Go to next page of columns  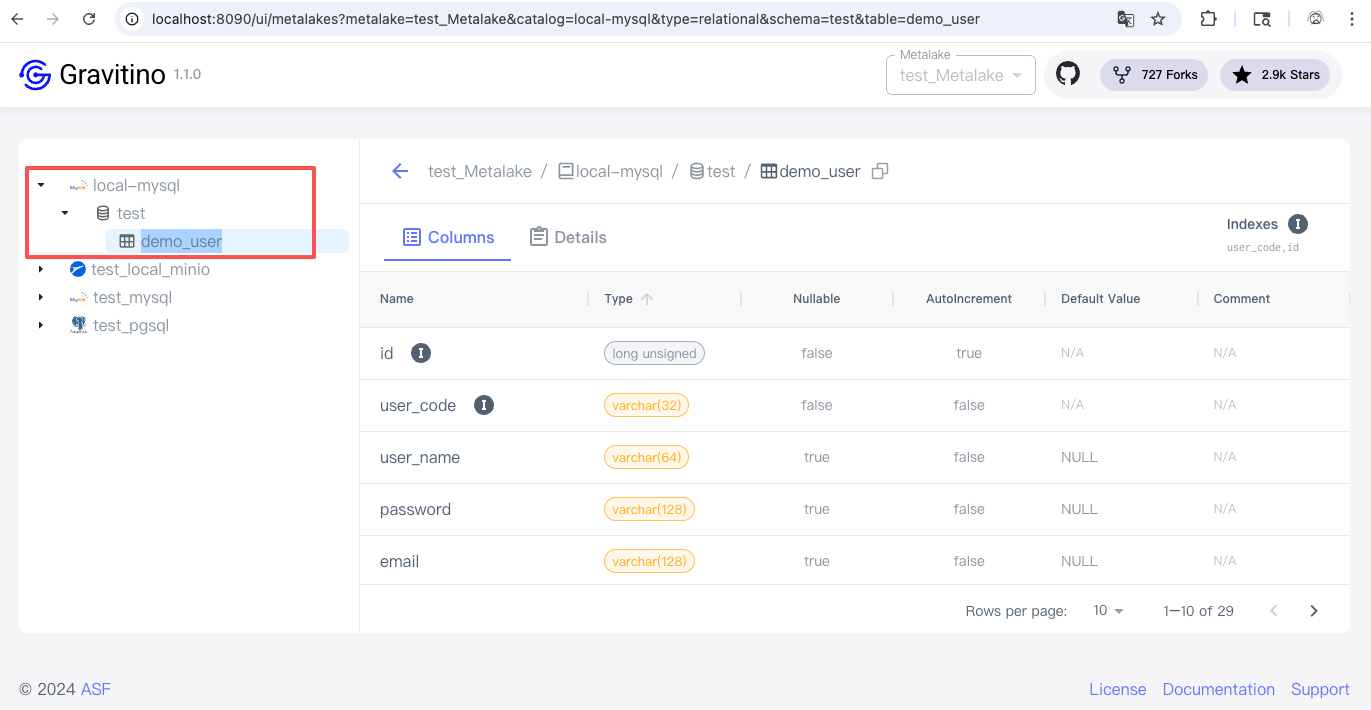pyautogui.click(x=1314, y=611)
